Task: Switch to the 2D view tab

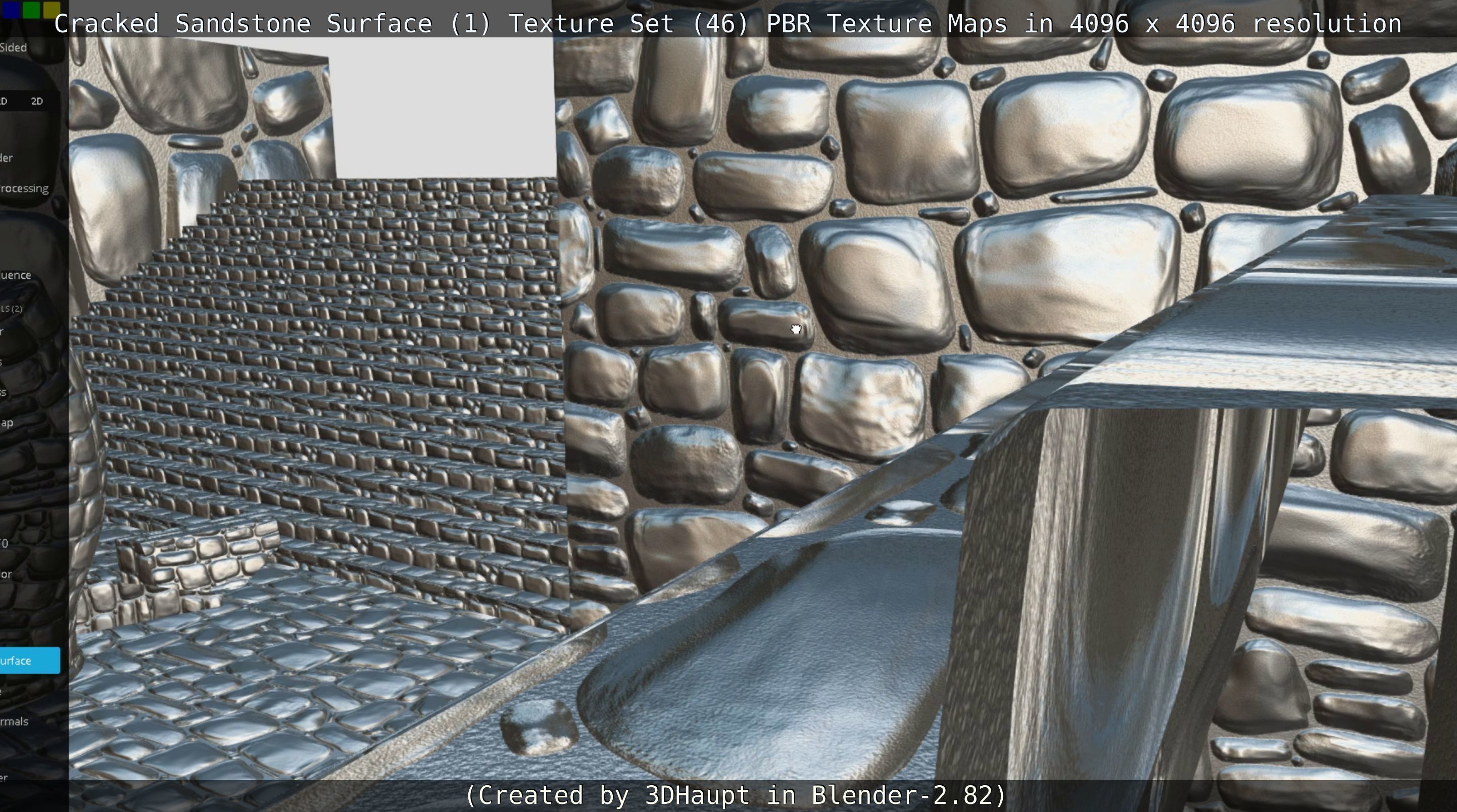Action: tap(37, 101)
